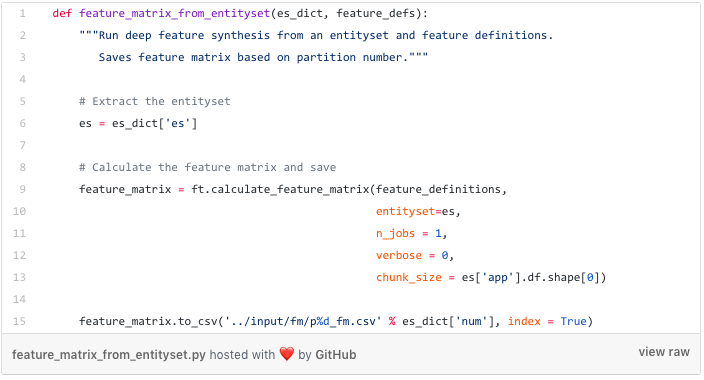This screenshot has width=704, height=380.
Task: Click the True value on line 15
Action: point(573,322)
